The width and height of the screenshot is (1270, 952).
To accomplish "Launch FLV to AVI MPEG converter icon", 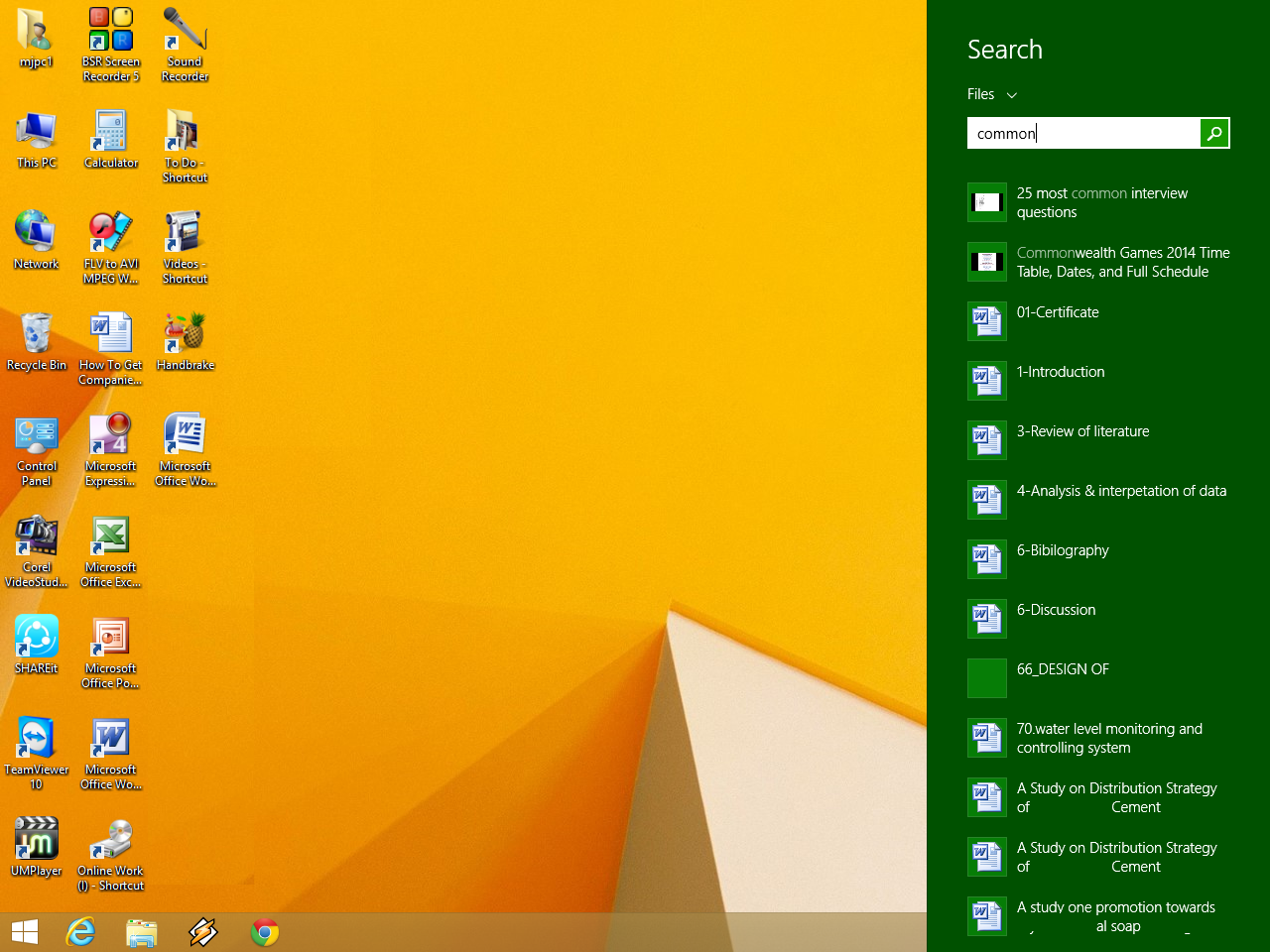I will click(111, 248).
